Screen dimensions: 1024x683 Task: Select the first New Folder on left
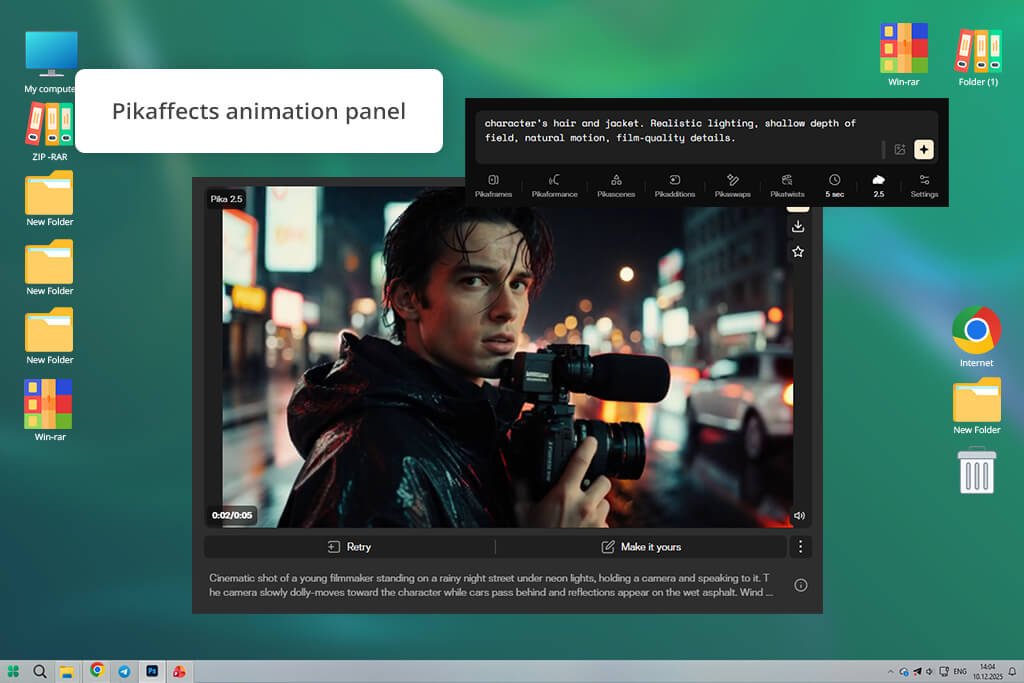coord(50,199)
